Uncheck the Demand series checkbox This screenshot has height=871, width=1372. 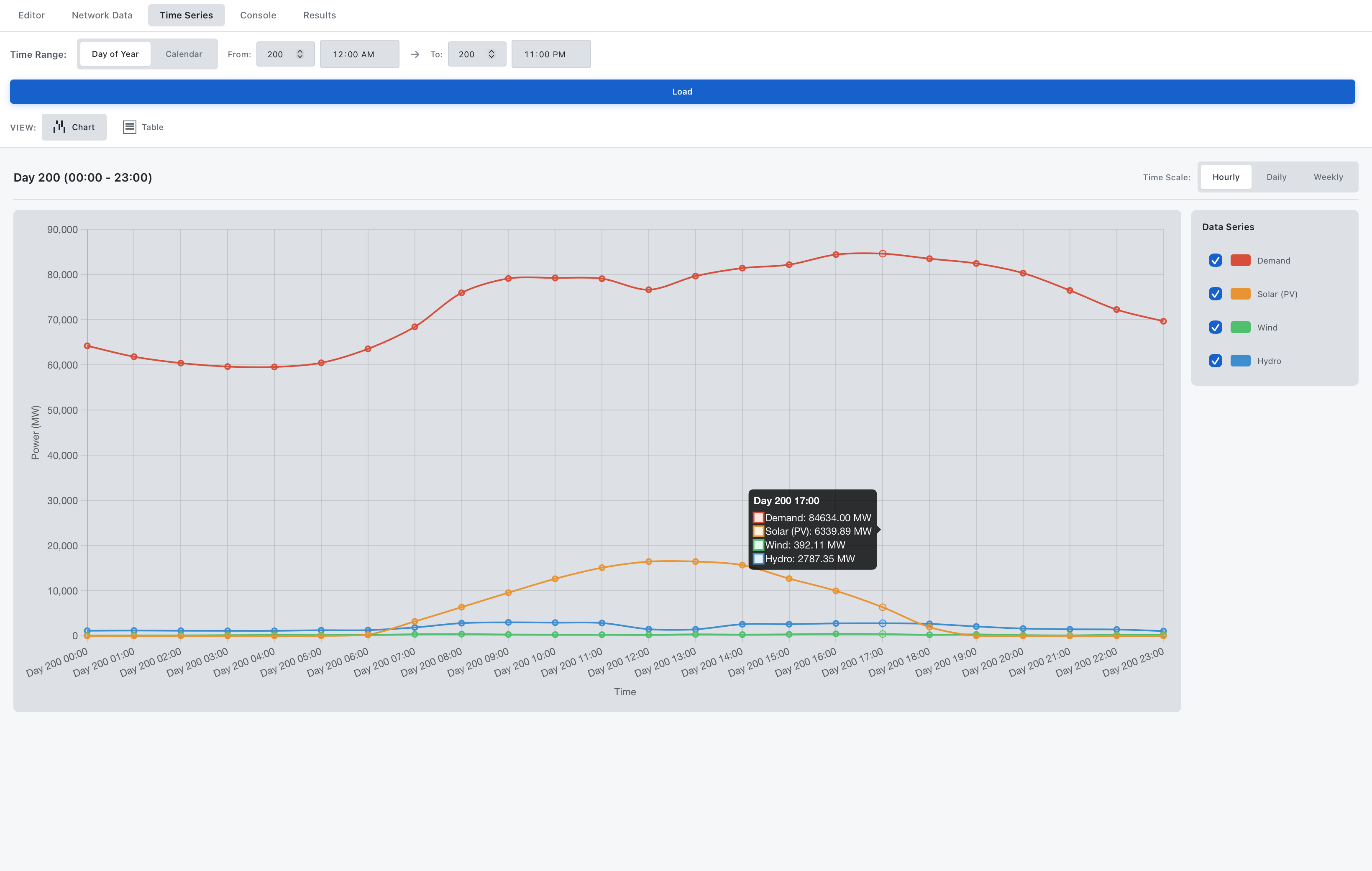(x=1215, y=261)
